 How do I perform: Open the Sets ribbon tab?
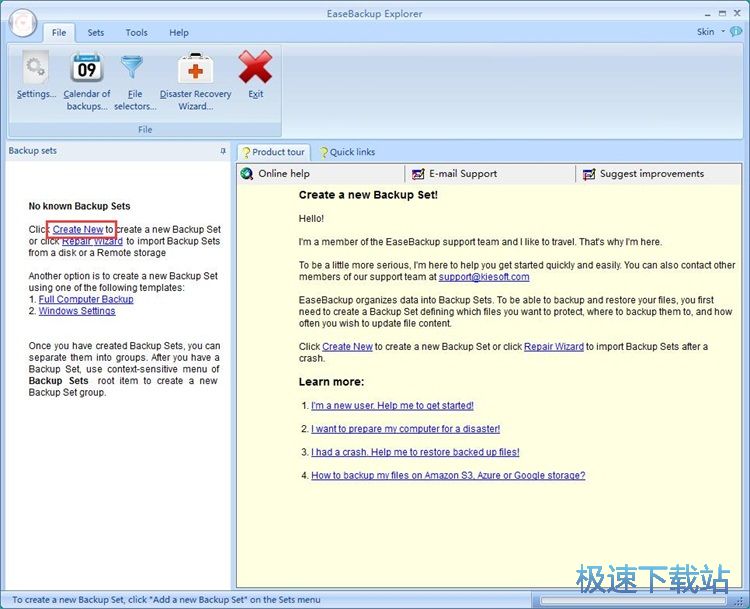click(x=96, y=33)
